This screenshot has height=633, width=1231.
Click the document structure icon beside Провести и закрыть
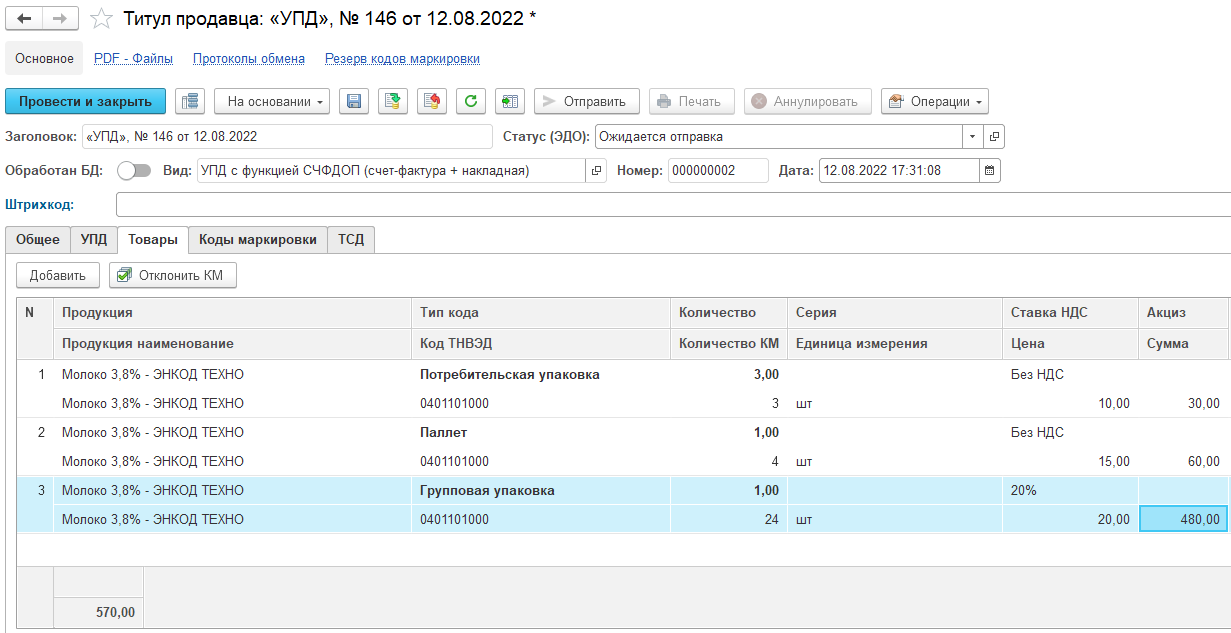coord(190,101)
